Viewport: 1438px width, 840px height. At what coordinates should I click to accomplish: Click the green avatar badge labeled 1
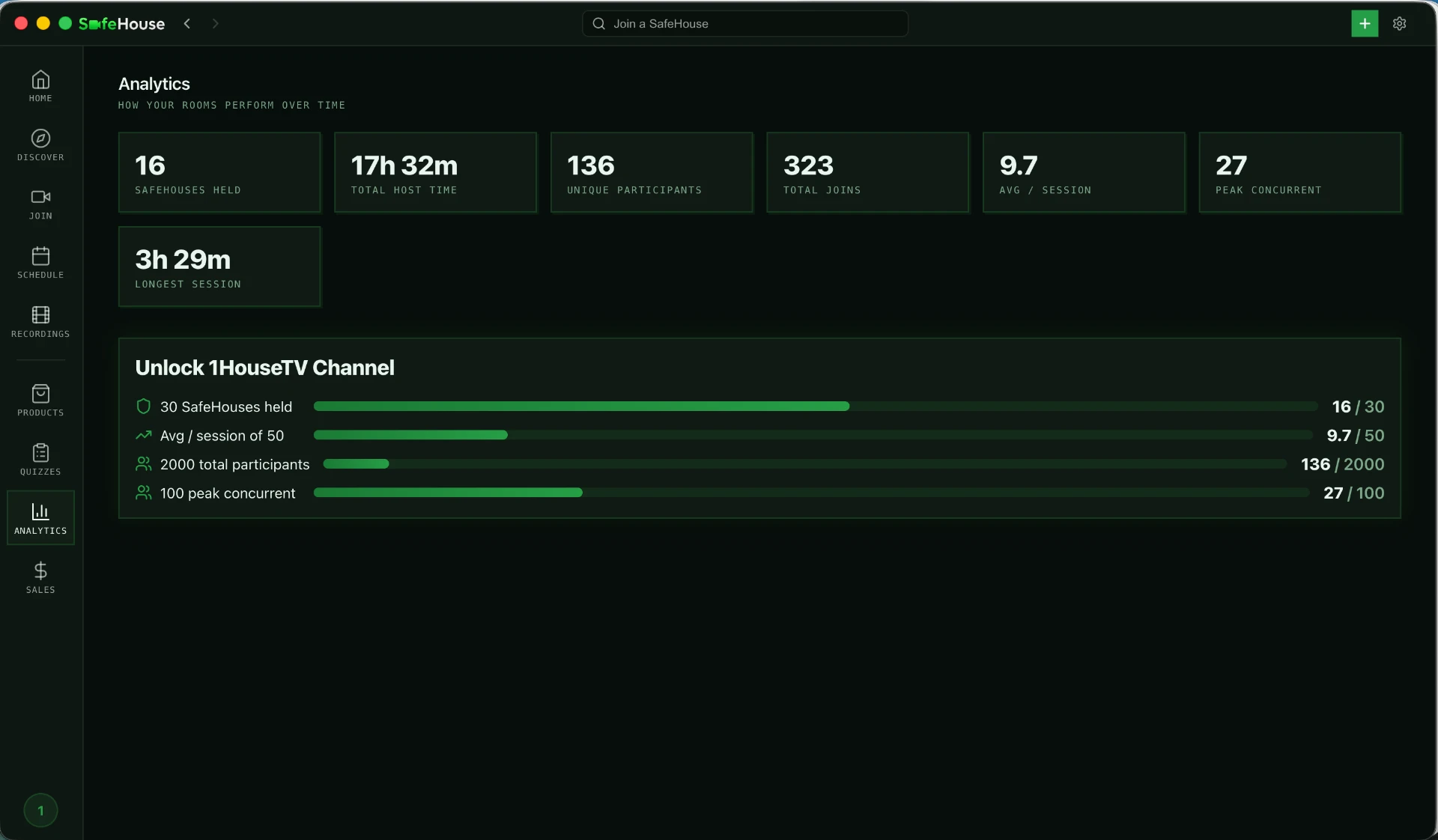(x=40, y=810)
